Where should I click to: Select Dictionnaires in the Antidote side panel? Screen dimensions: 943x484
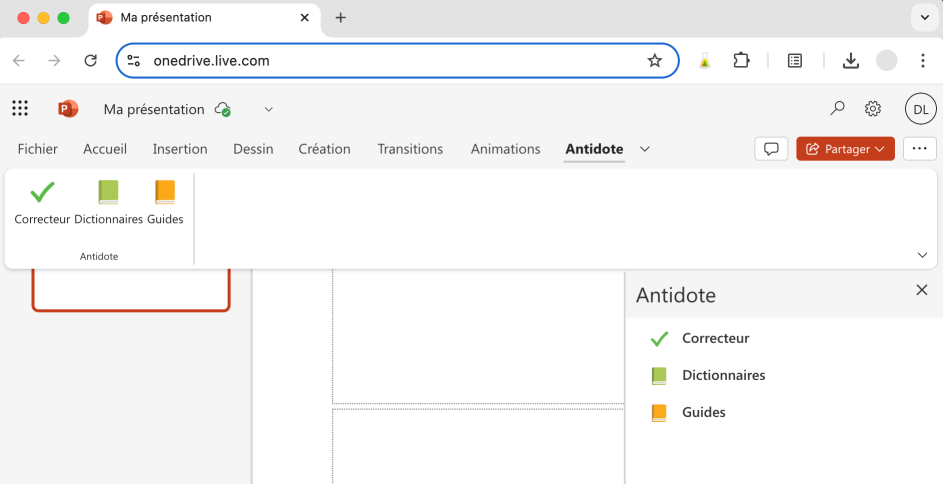pos(722,376)
